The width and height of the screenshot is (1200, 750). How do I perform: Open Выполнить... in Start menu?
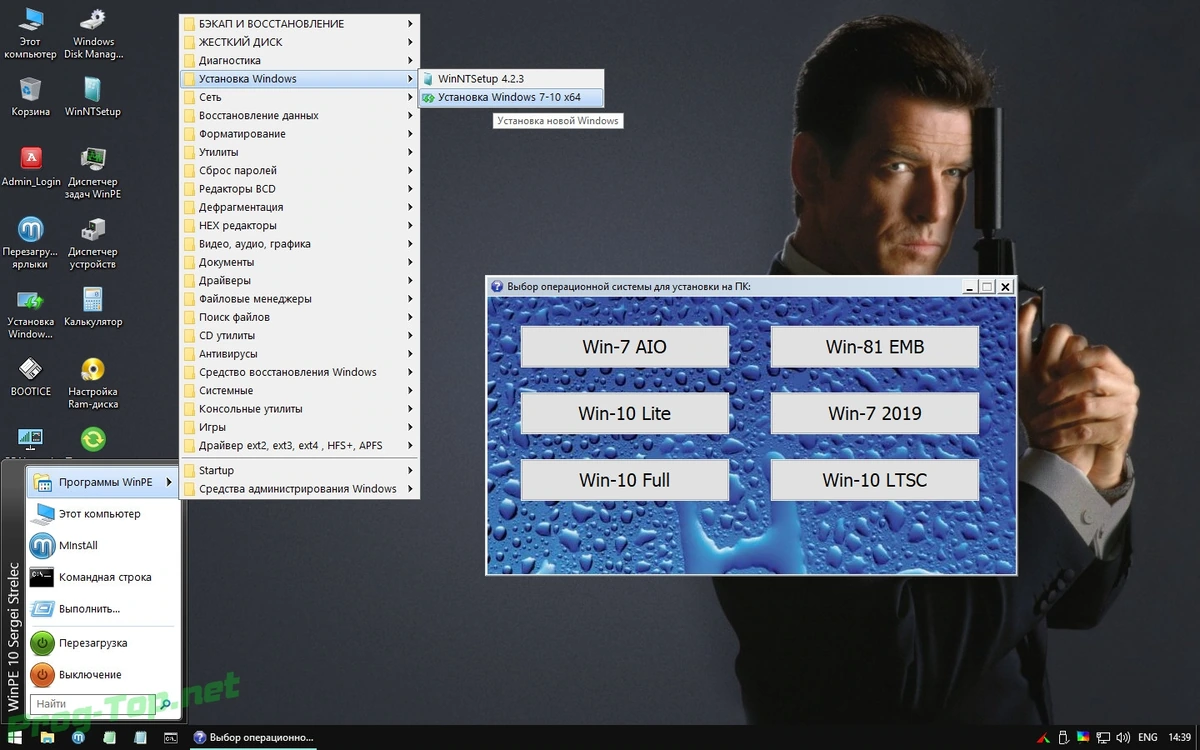coord(102,609)
